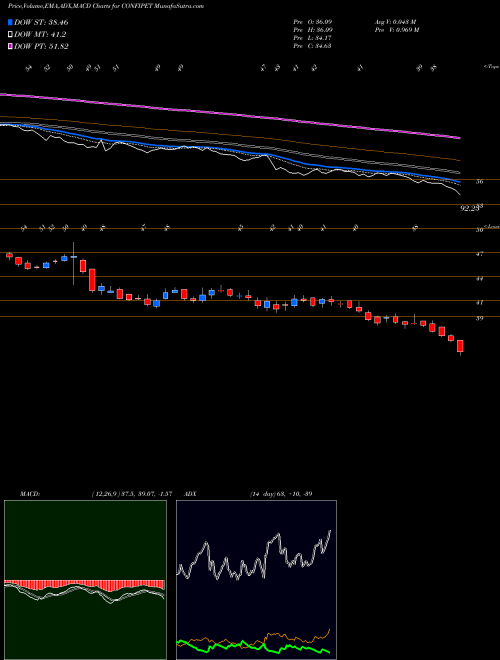Screen dimensions: 500x660
Task: Click the magenta long-term average line's right end
Action: point(459,137)
